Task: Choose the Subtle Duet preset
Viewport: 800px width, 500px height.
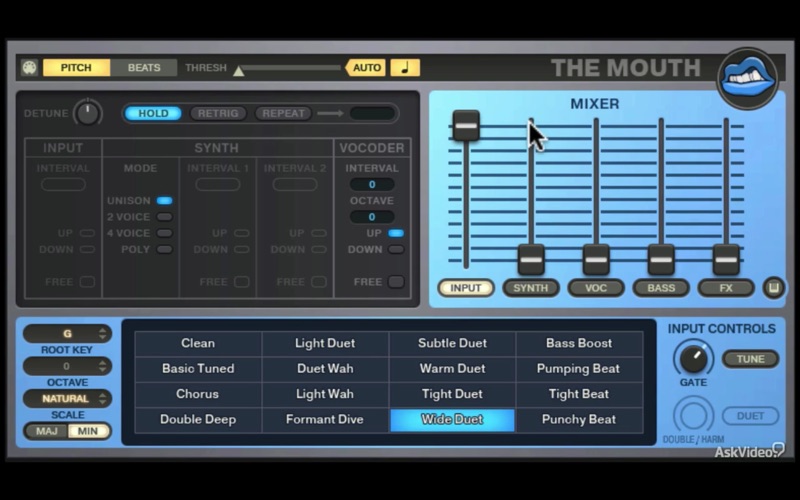Action: pyautogui.click(x=452, y=343)
